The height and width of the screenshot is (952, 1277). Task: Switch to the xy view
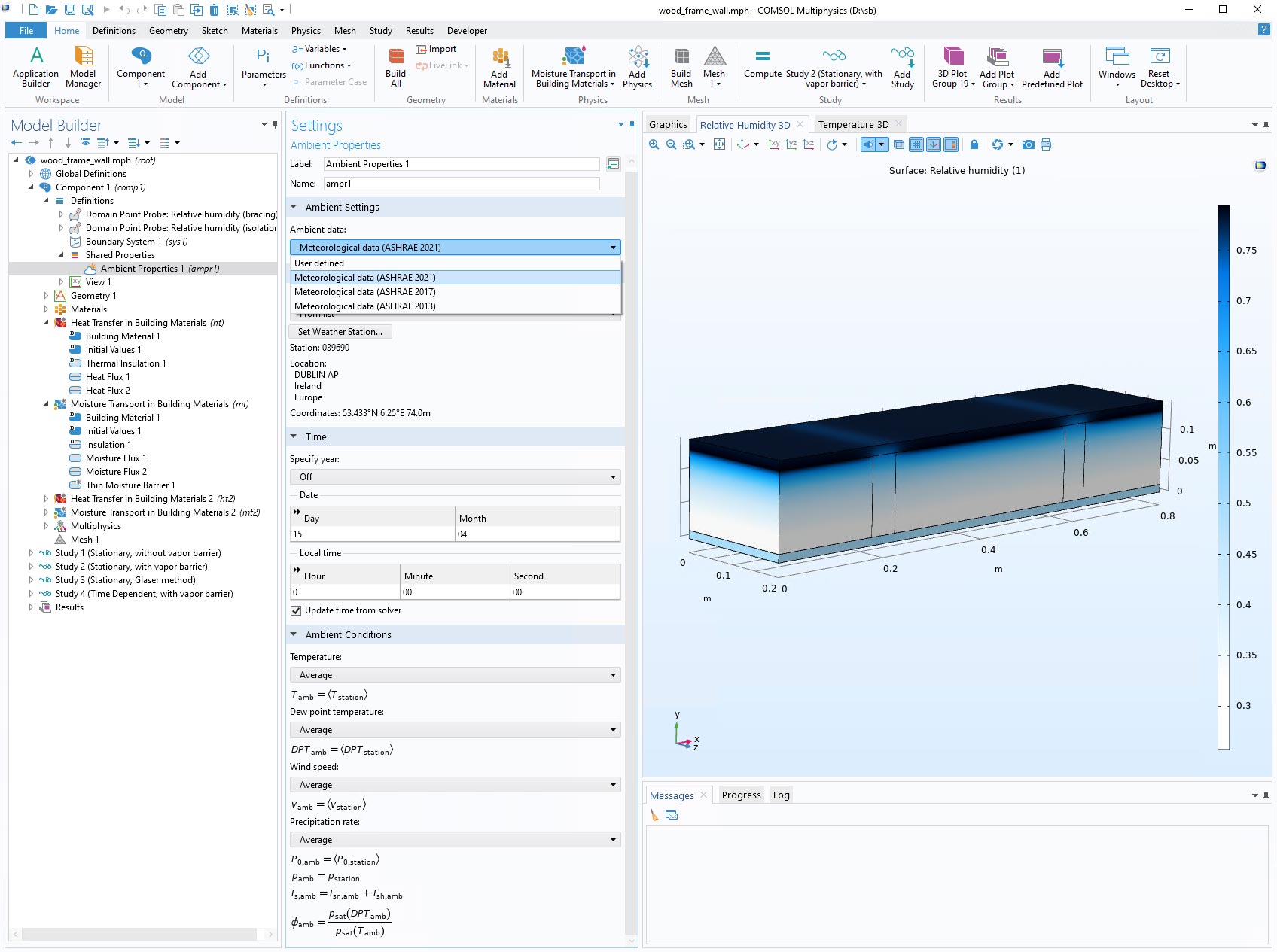tap(774, 144)
